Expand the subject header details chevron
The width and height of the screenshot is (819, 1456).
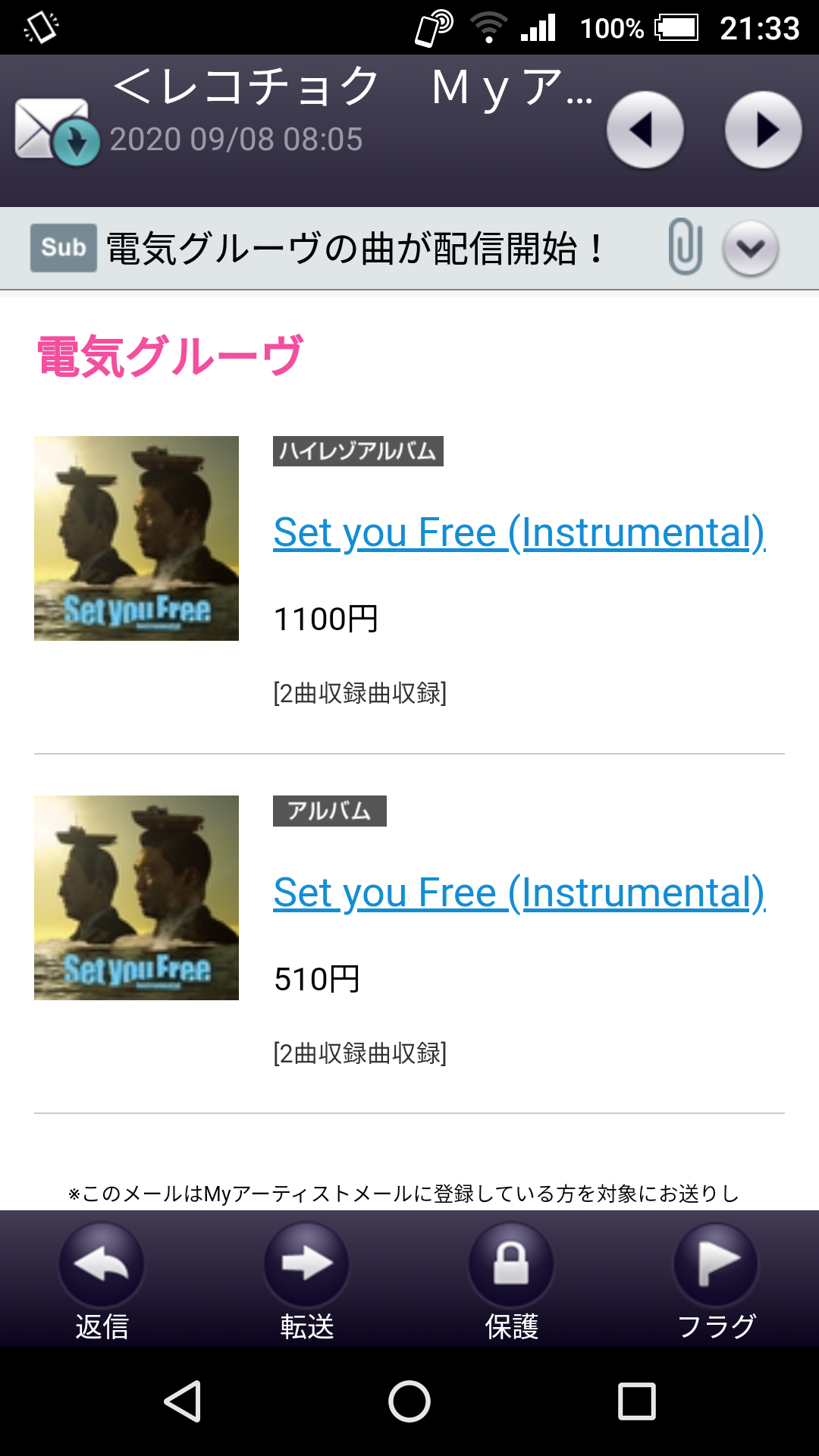pos(750,248)
